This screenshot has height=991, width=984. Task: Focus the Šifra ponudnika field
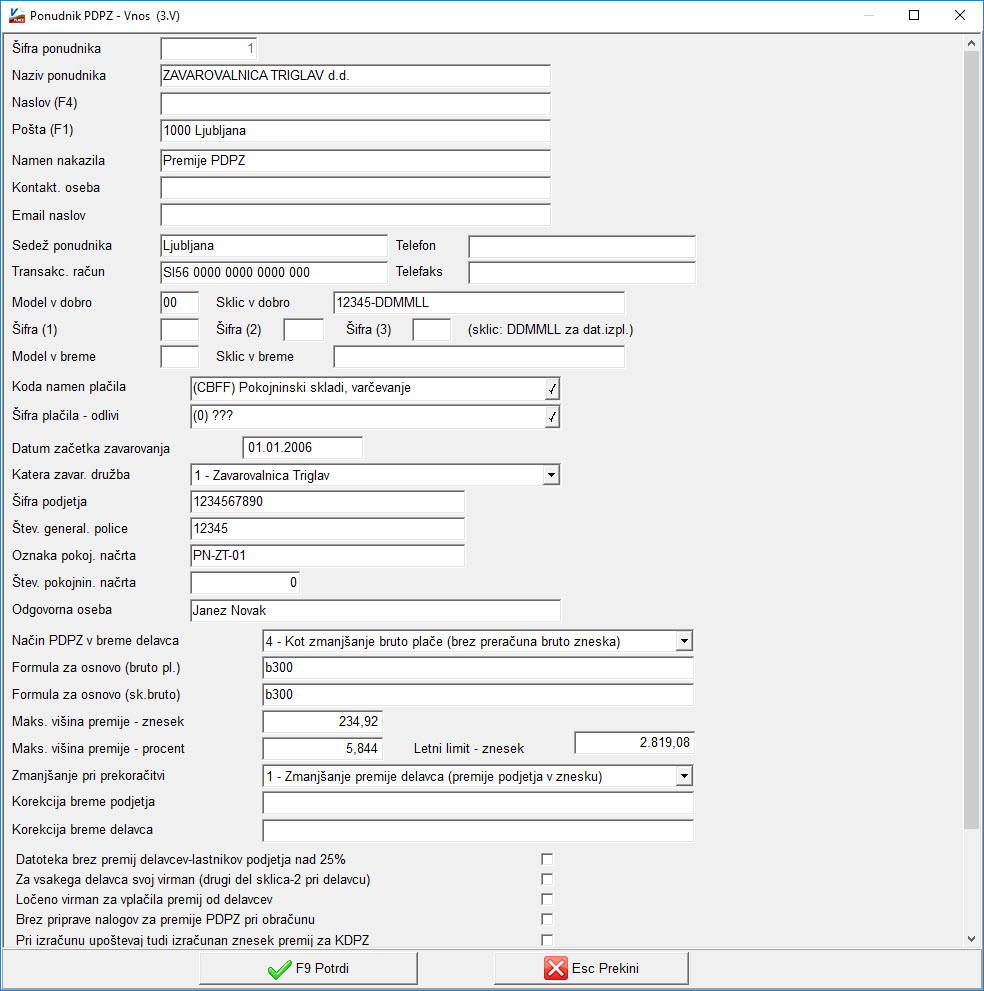pyautogui.click(x=209, y=49)
